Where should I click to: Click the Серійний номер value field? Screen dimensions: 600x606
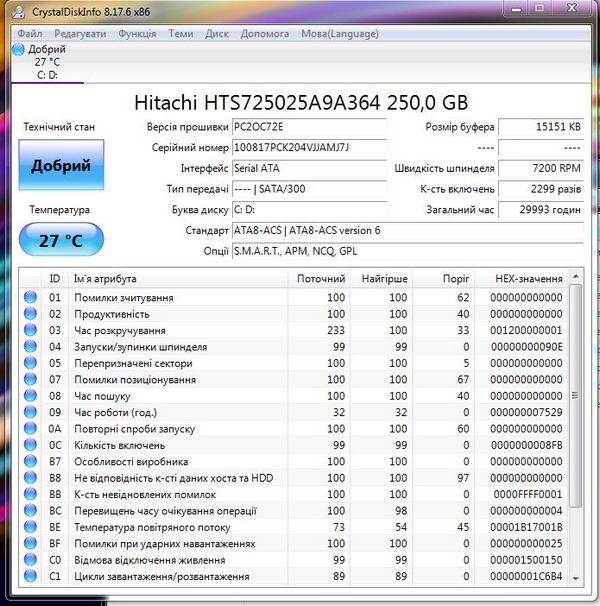308,148
